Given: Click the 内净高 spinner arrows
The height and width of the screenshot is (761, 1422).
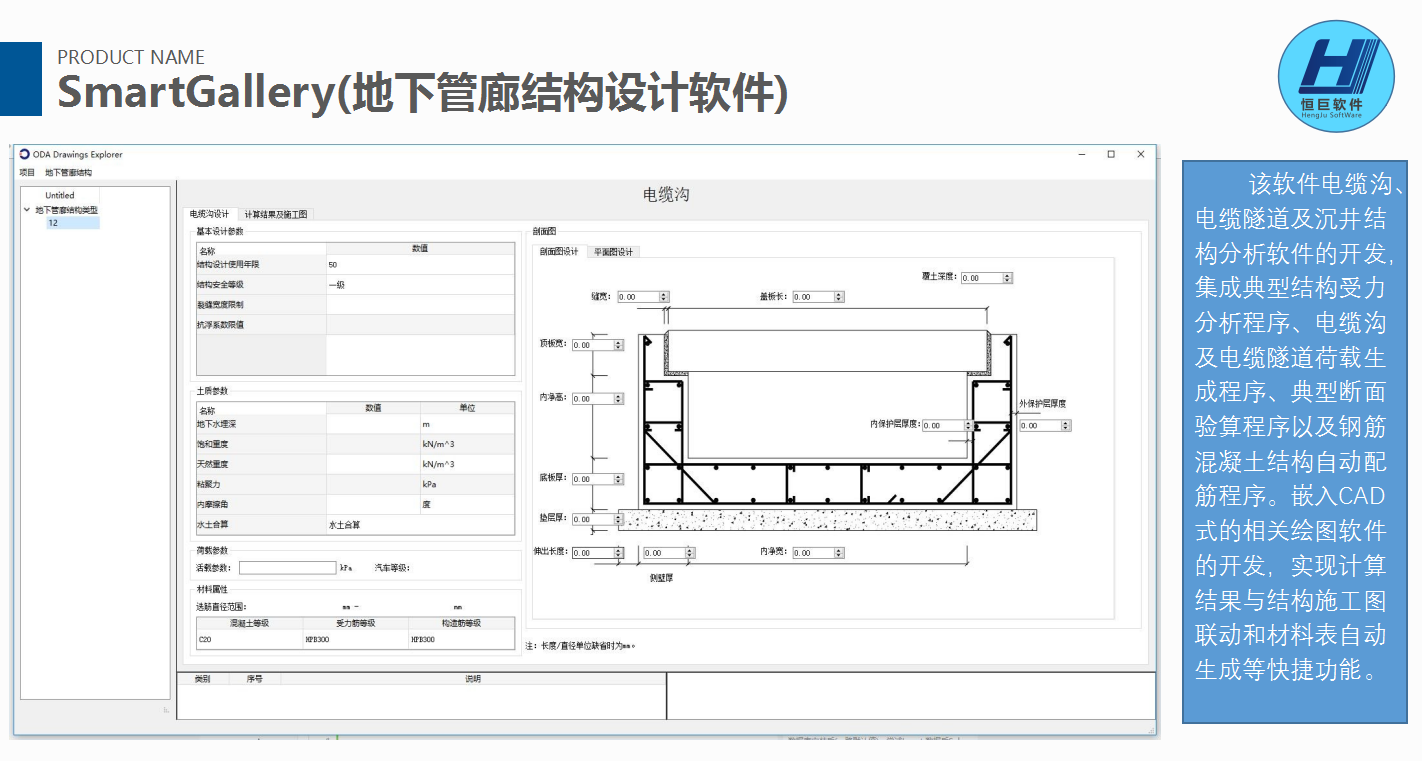Looking at the screenshot, I should click(x=618, y=399).
